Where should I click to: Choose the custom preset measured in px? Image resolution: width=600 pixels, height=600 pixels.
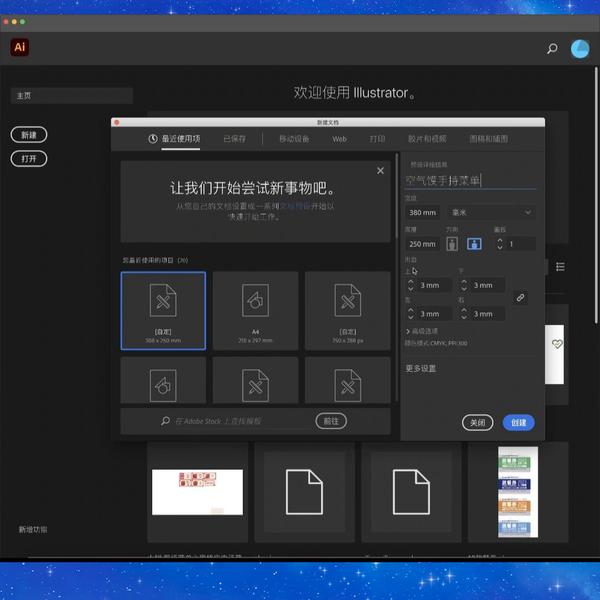coord(347,311)
